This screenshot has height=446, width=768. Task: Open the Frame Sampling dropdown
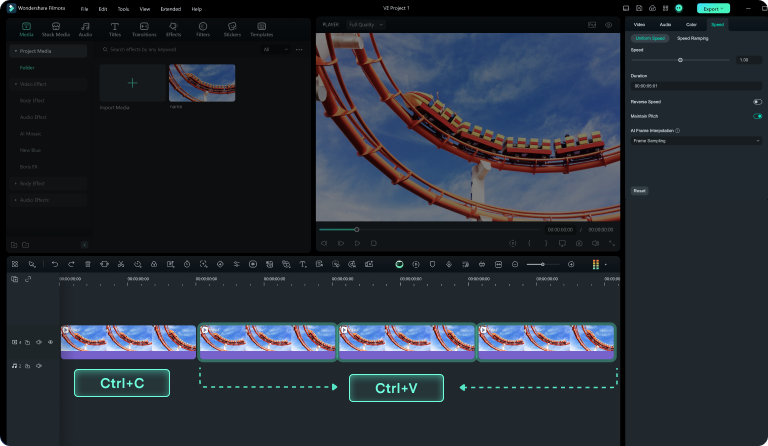[696, 141]
